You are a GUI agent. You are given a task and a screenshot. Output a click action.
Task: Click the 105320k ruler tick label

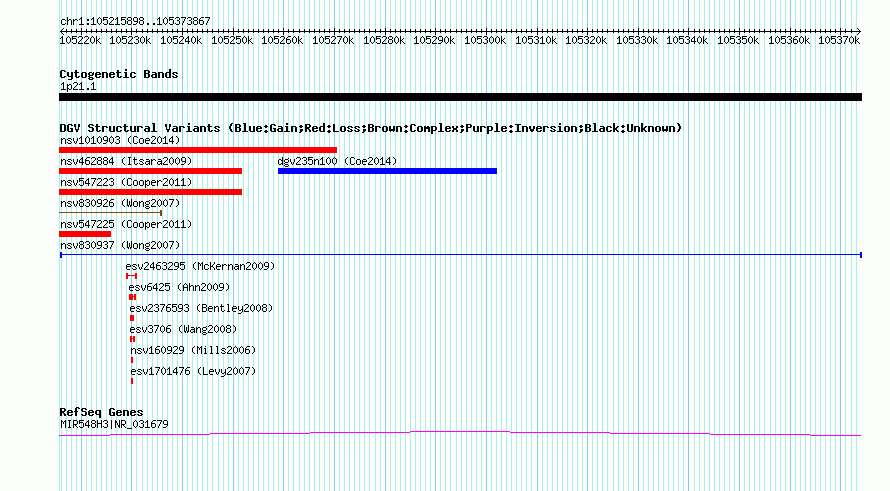[586, 40]
